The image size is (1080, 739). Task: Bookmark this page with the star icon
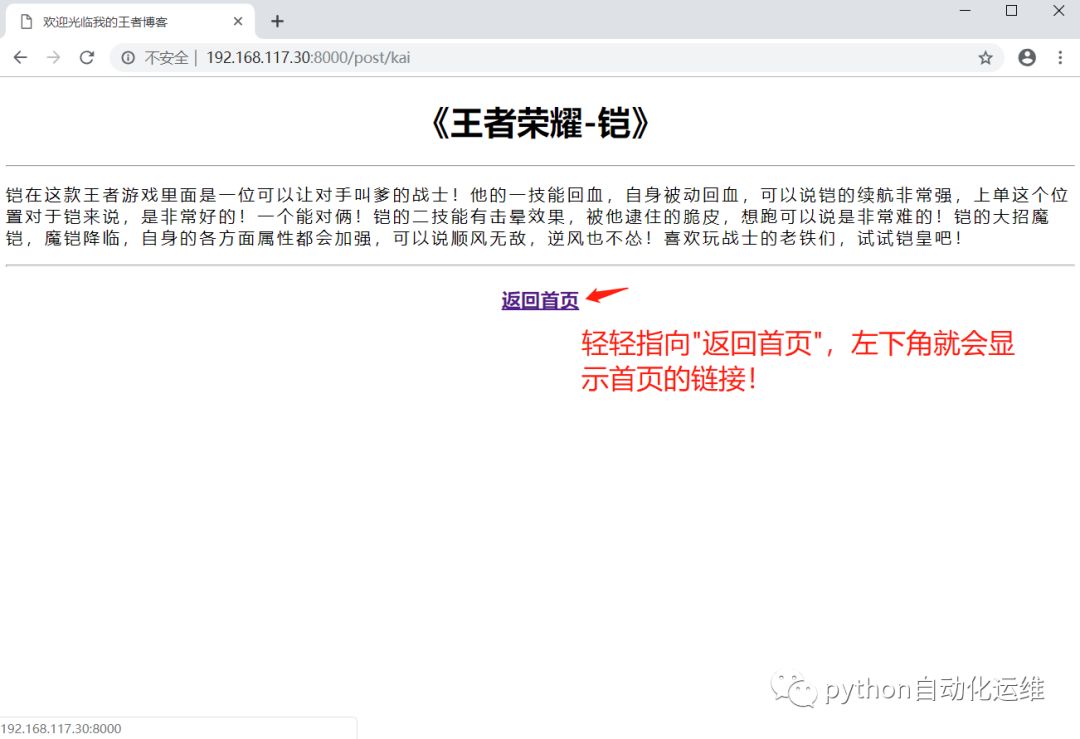[x=986, y=57]
